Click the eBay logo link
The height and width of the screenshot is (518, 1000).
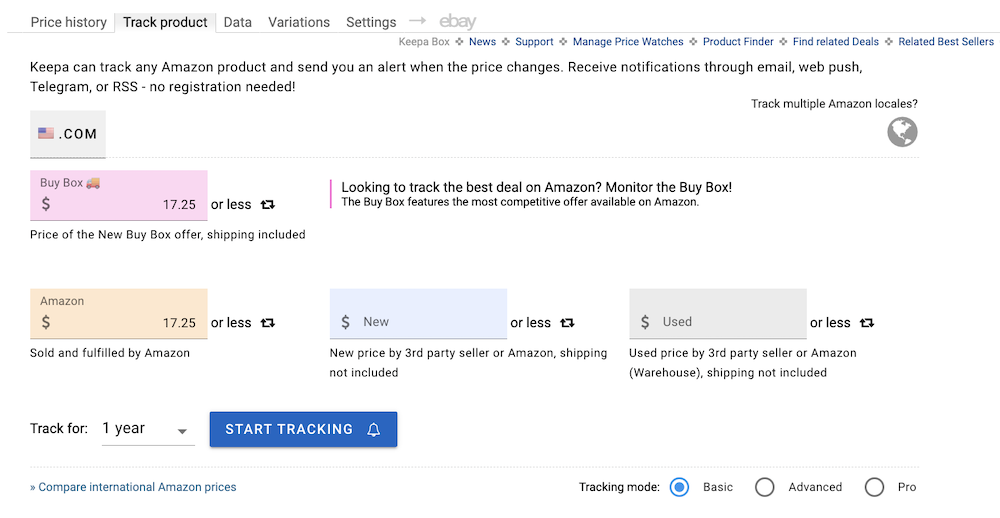tap(458, 22)
